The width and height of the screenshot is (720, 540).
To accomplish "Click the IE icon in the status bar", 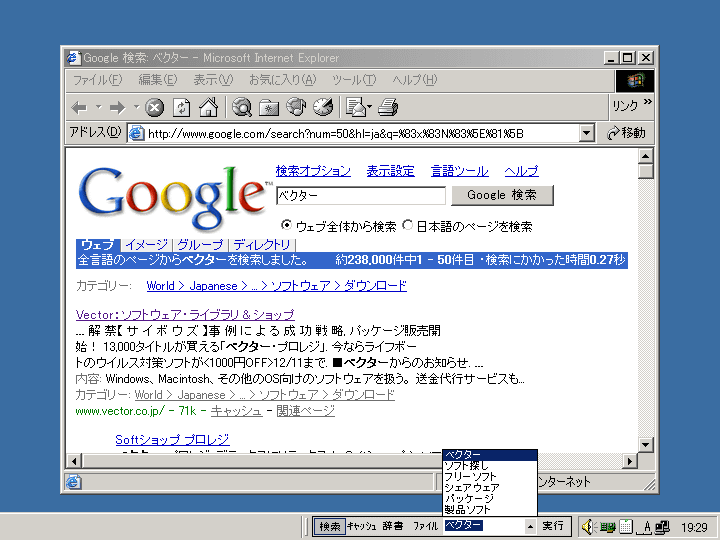I will click(73, 482).
